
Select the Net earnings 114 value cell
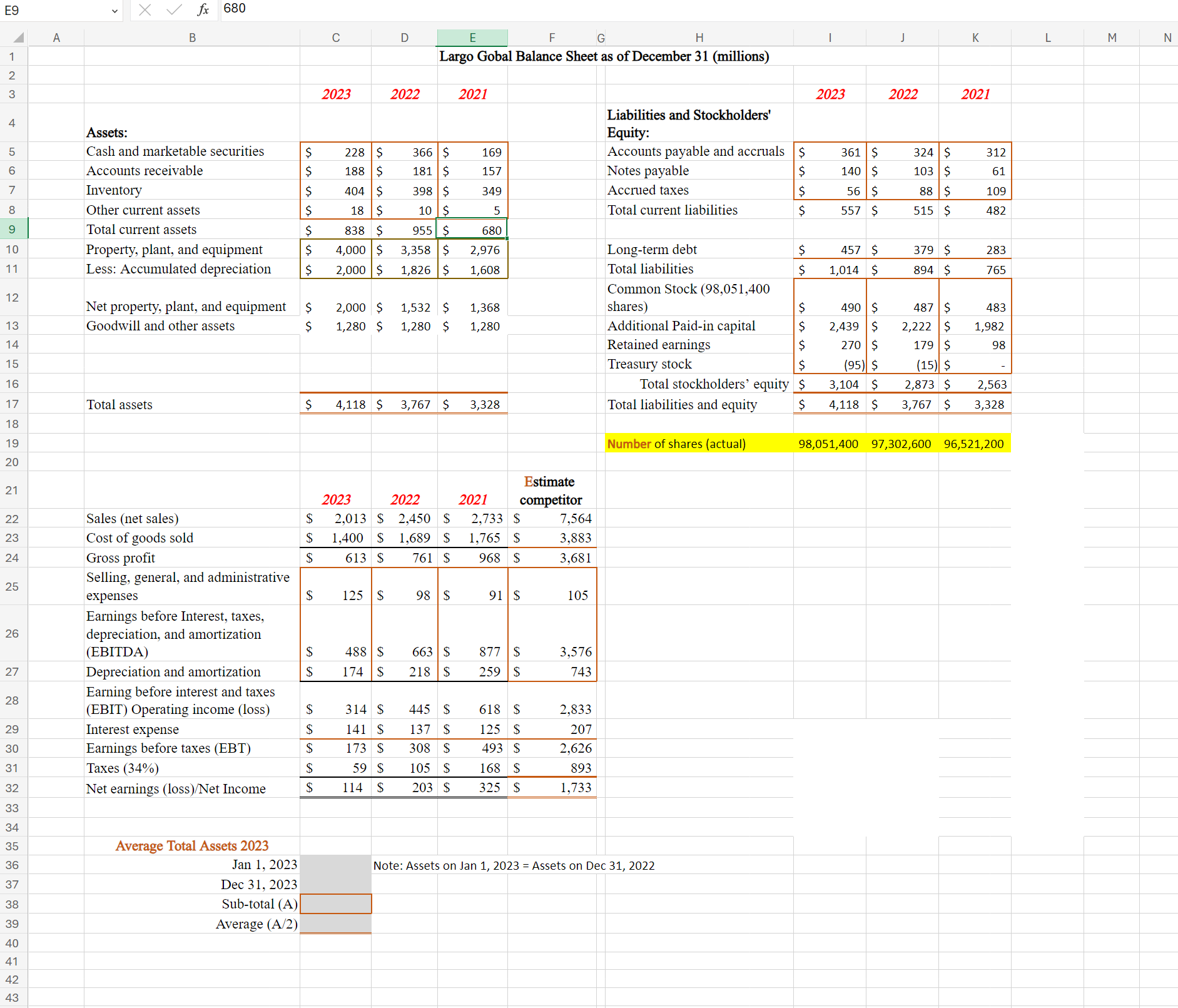(336, 788)
